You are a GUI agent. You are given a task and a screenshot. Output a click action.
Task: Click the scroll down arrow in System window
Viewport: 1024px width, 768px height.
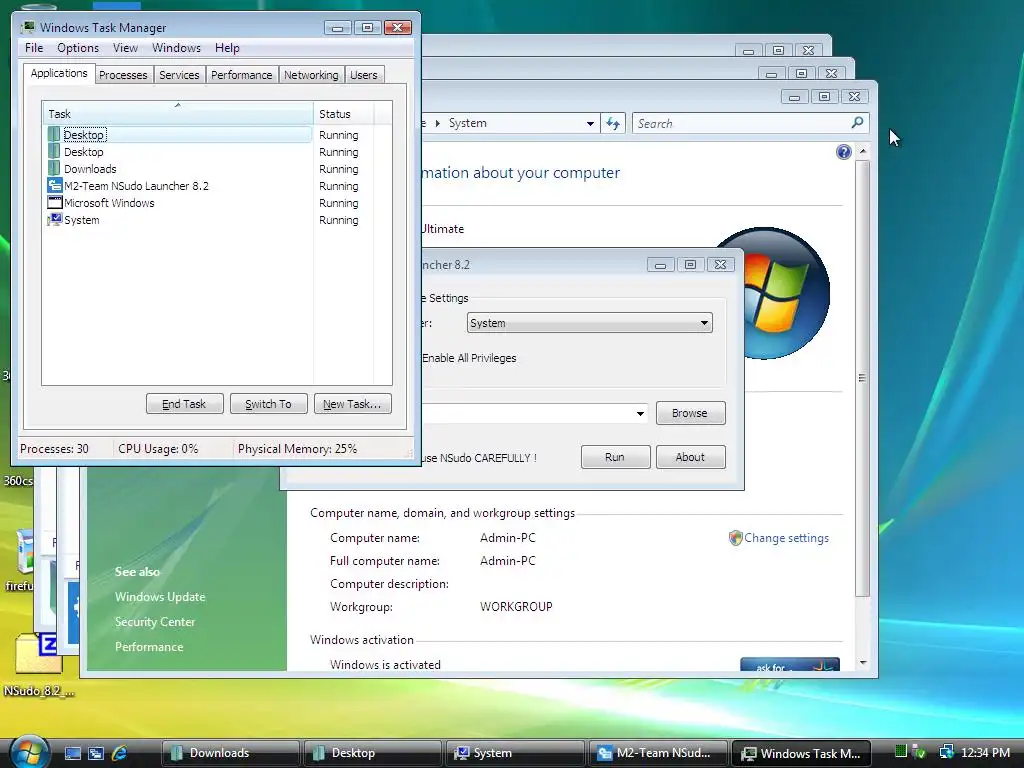point(863,663)
